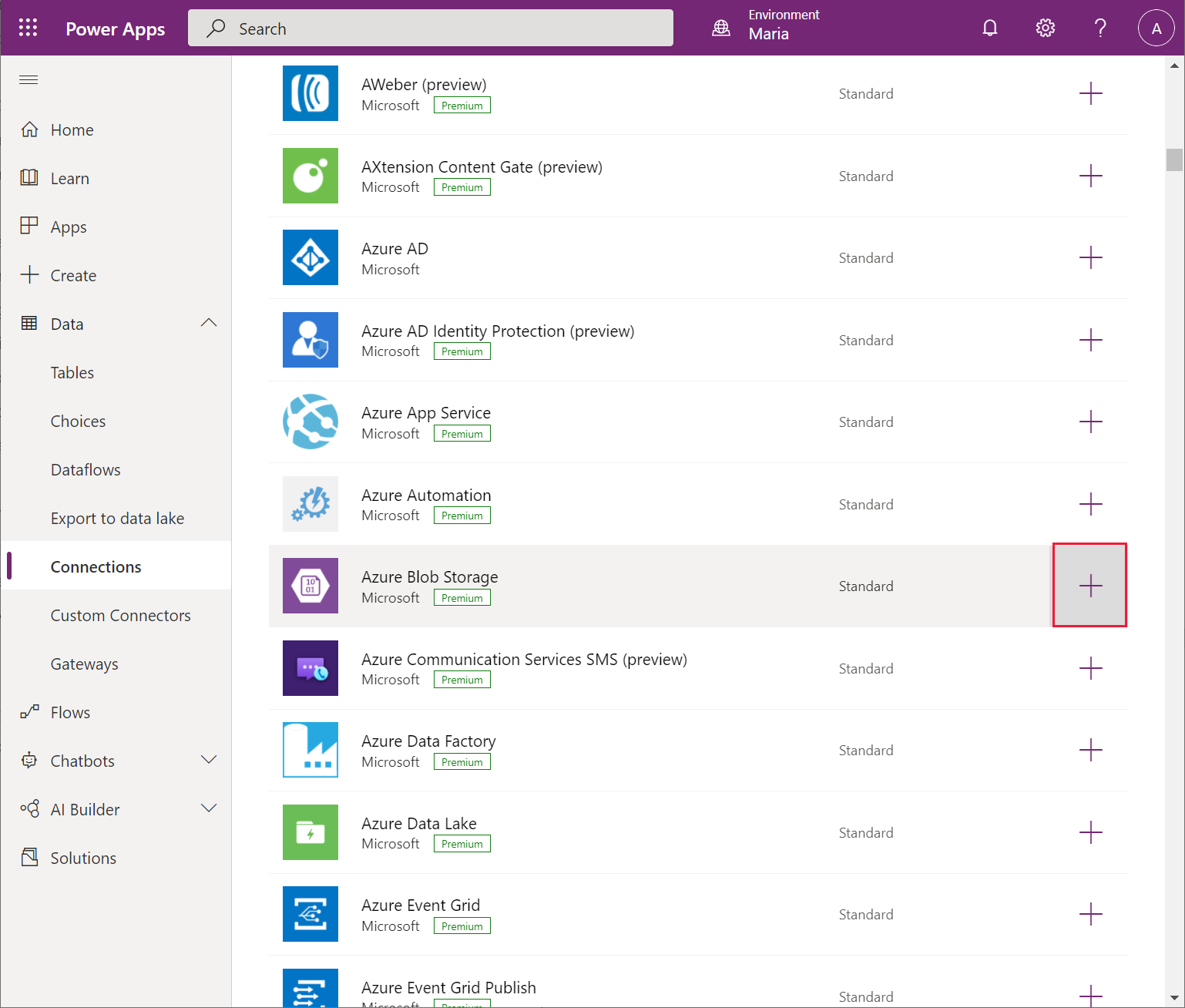Click the Azure Data Factory logo

311,750
